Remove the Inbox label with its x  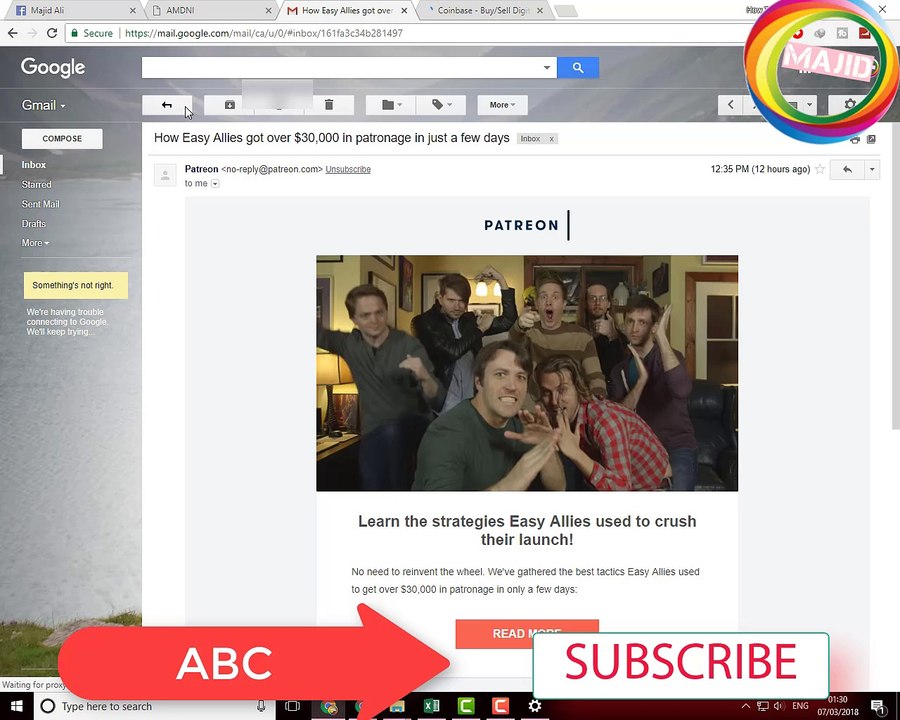pyautogui.click(x=552, y=139)
